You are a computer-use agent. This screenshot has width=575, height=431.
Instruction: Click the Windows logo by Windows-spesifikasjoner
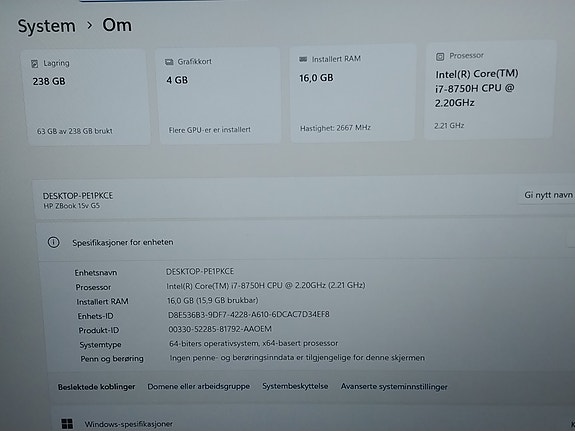point(67,424)
